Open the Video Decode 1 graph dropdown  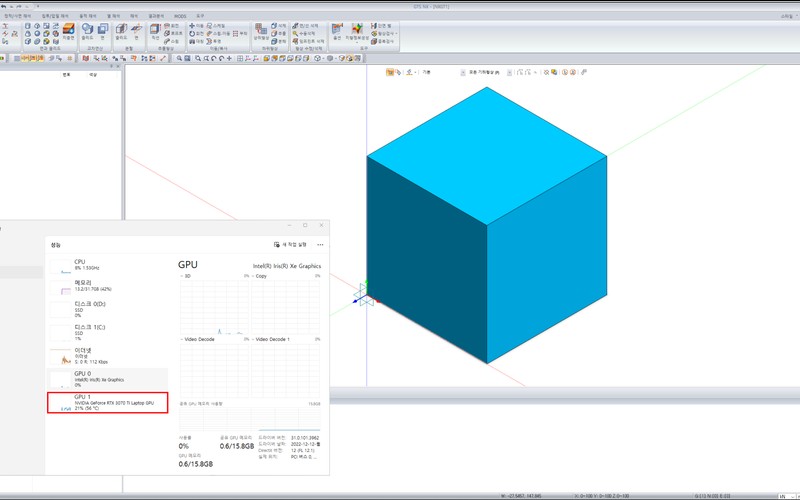271,339
